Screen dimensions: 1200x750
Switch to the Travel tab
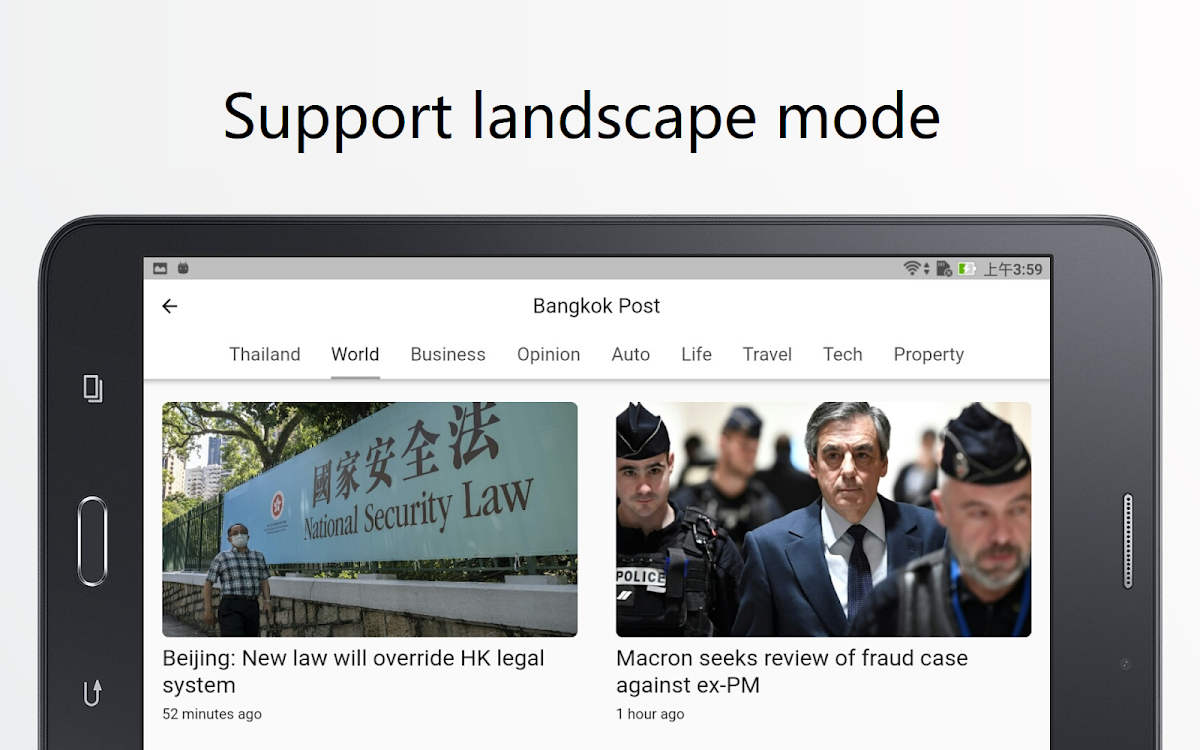(x=767, y=354)
